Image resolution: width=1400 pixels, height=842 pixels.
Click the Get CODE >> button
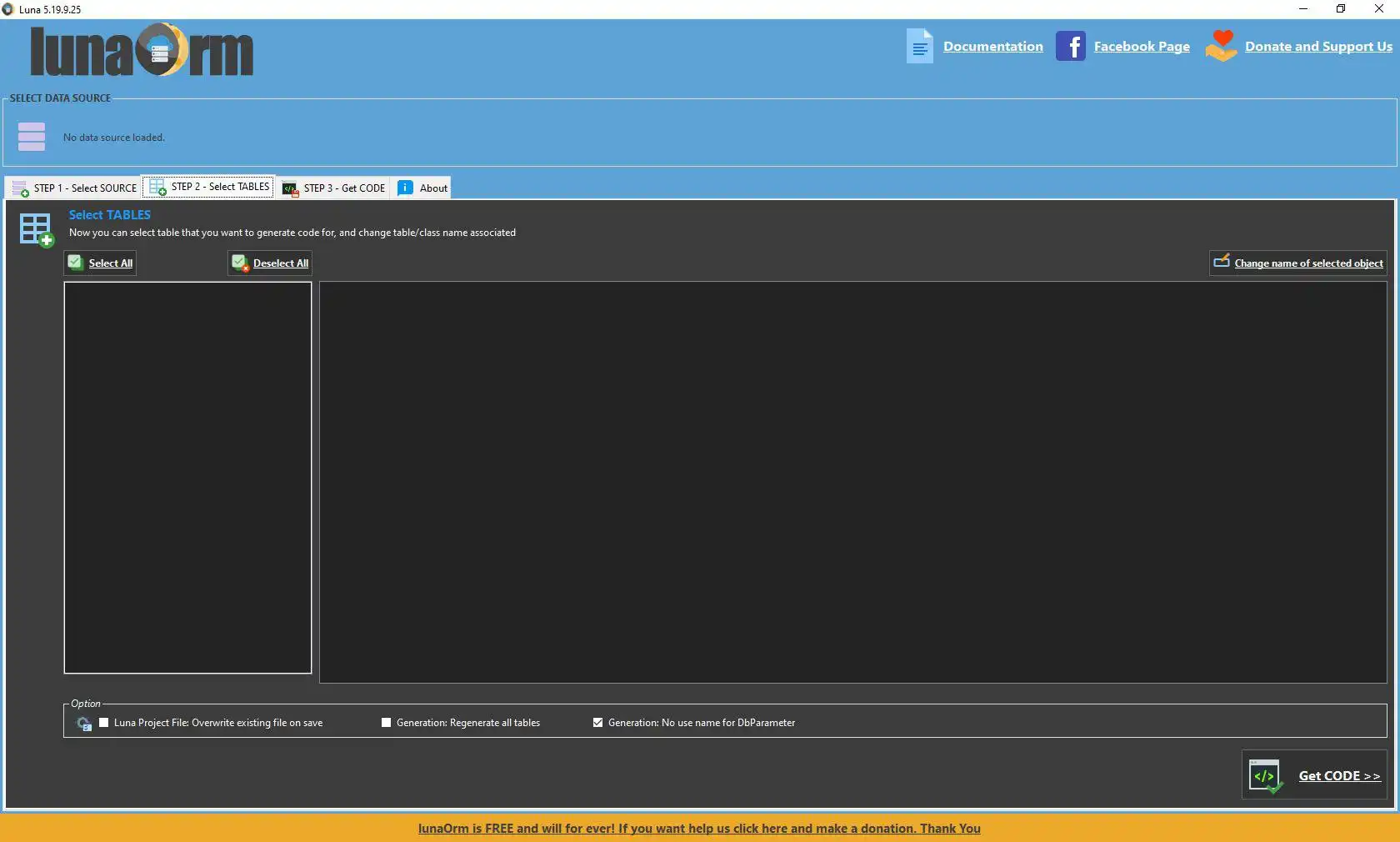point(1314,775)
